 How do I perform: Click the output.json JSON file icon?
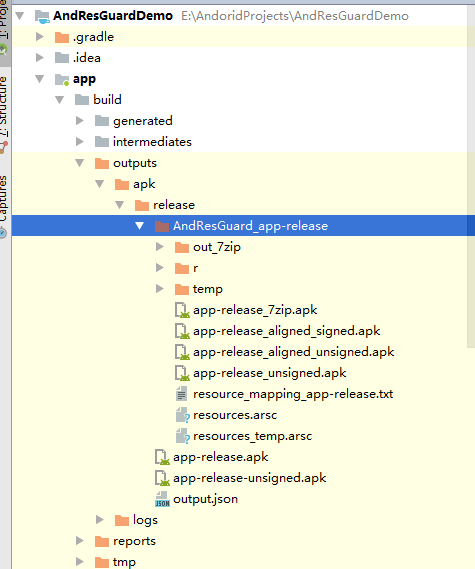pos(162,499)
